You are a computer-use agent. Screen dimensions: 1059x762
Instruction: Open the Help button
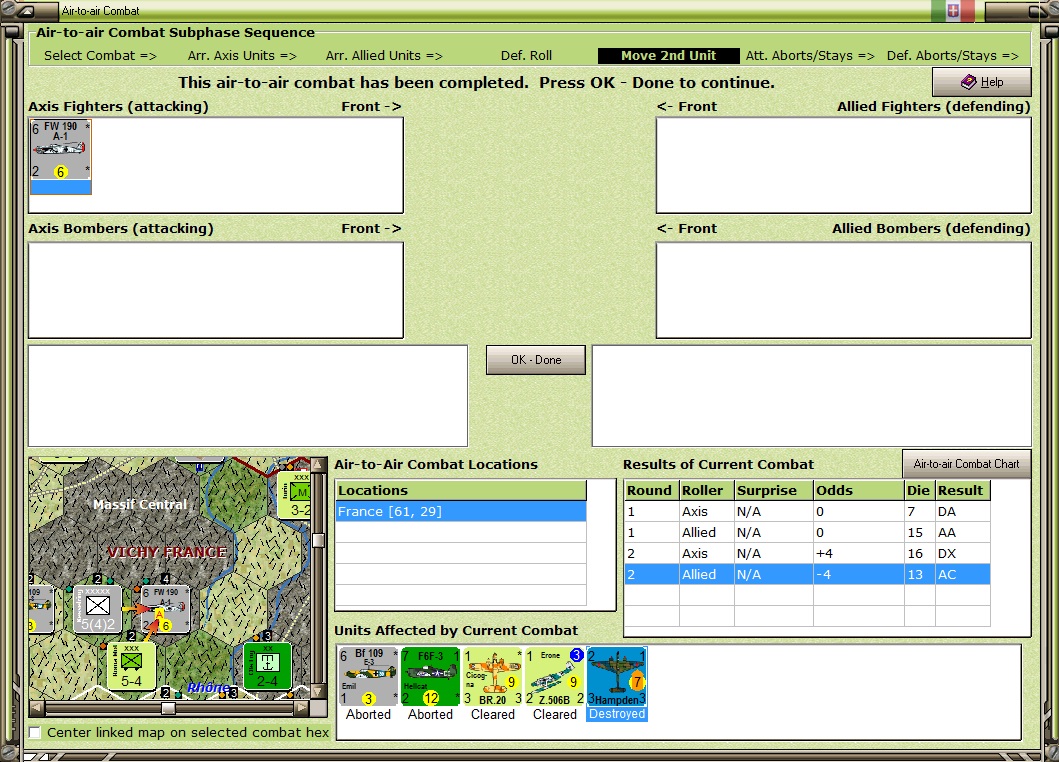pos(981,82)
